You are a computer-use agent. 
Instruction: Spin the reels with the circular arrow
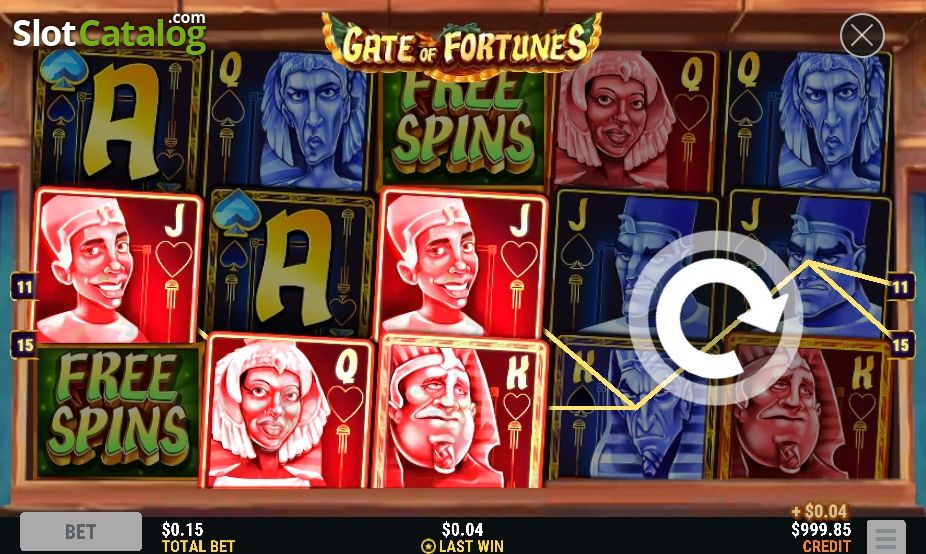(x=715, y=318)
